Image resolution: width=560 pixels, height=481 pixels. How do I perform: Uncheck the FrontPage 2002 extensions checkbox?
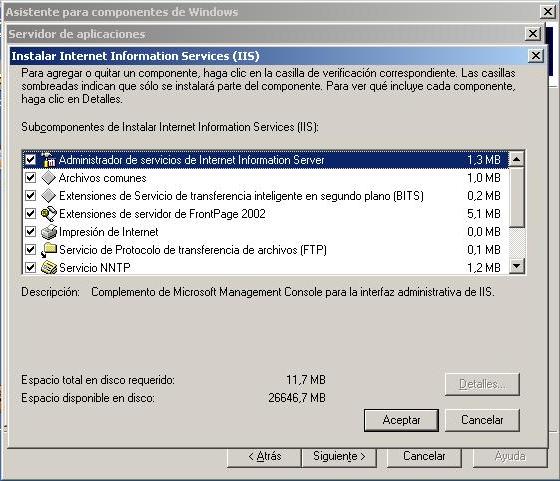tap(31, 214)
